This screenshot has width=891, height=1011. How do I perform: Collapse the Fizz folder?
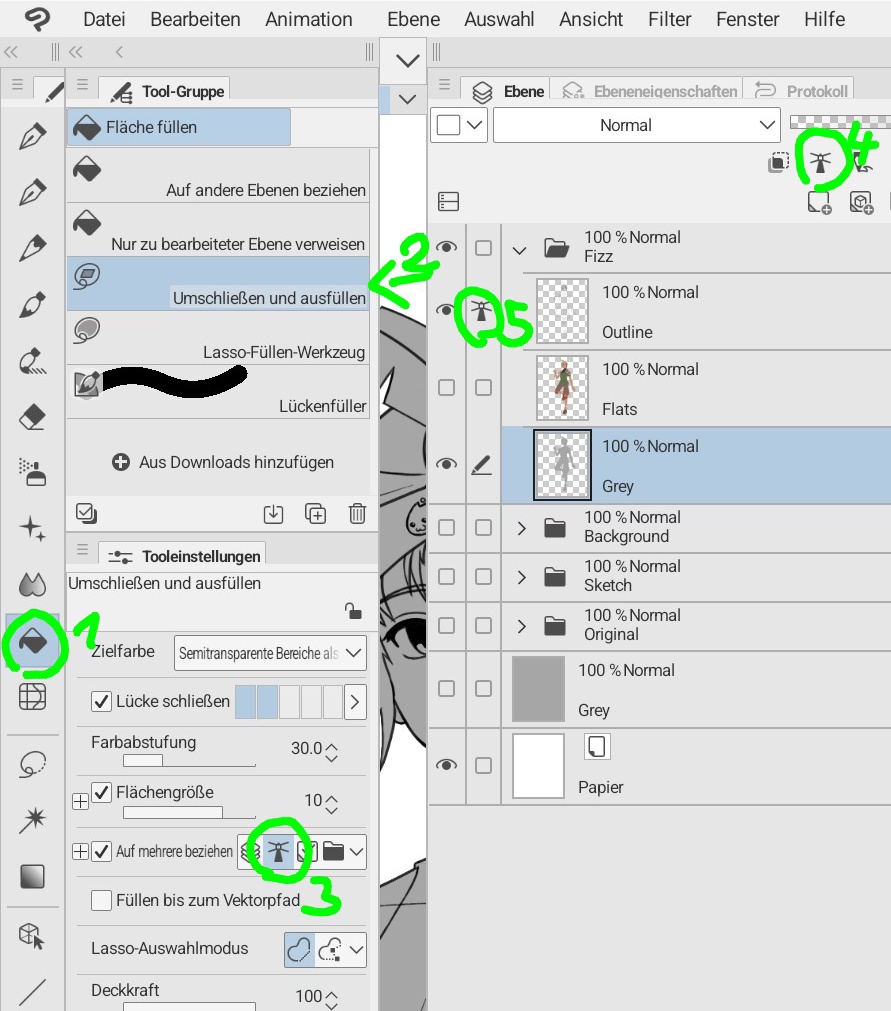click(x=520, y=250)
